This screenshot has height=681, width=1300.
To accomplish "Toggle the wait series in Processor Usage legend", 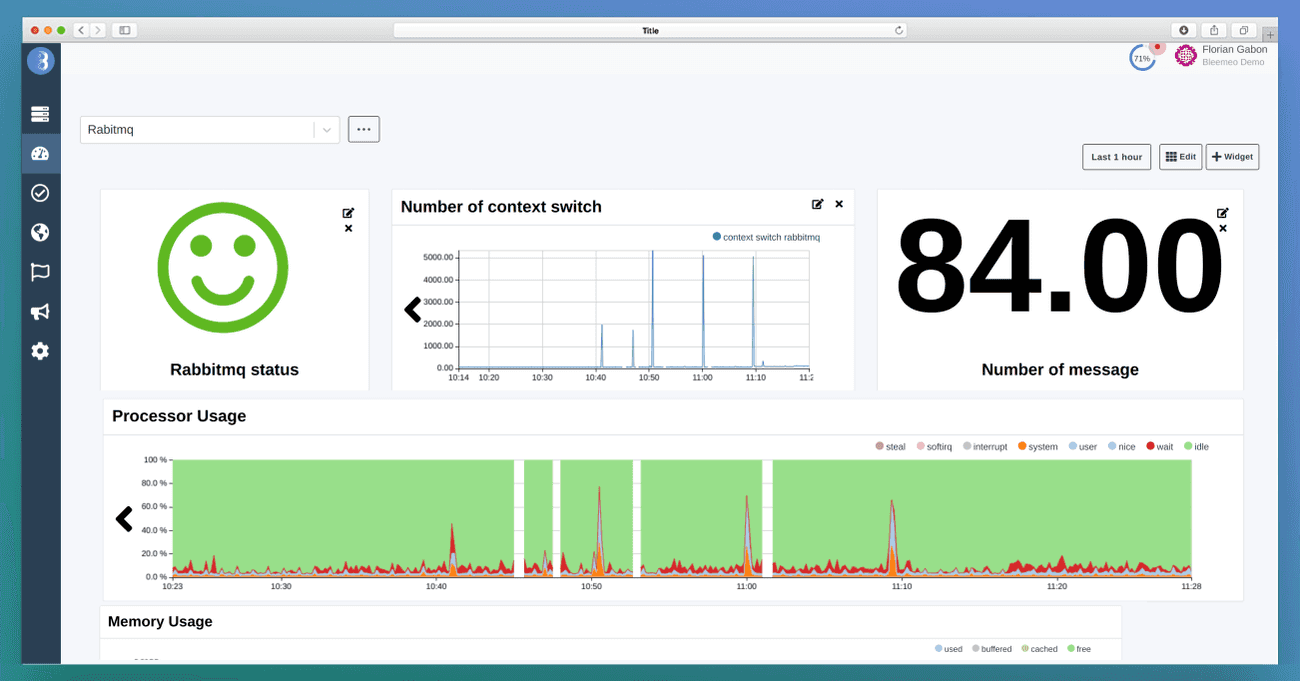I will [x=1159, y=446].
